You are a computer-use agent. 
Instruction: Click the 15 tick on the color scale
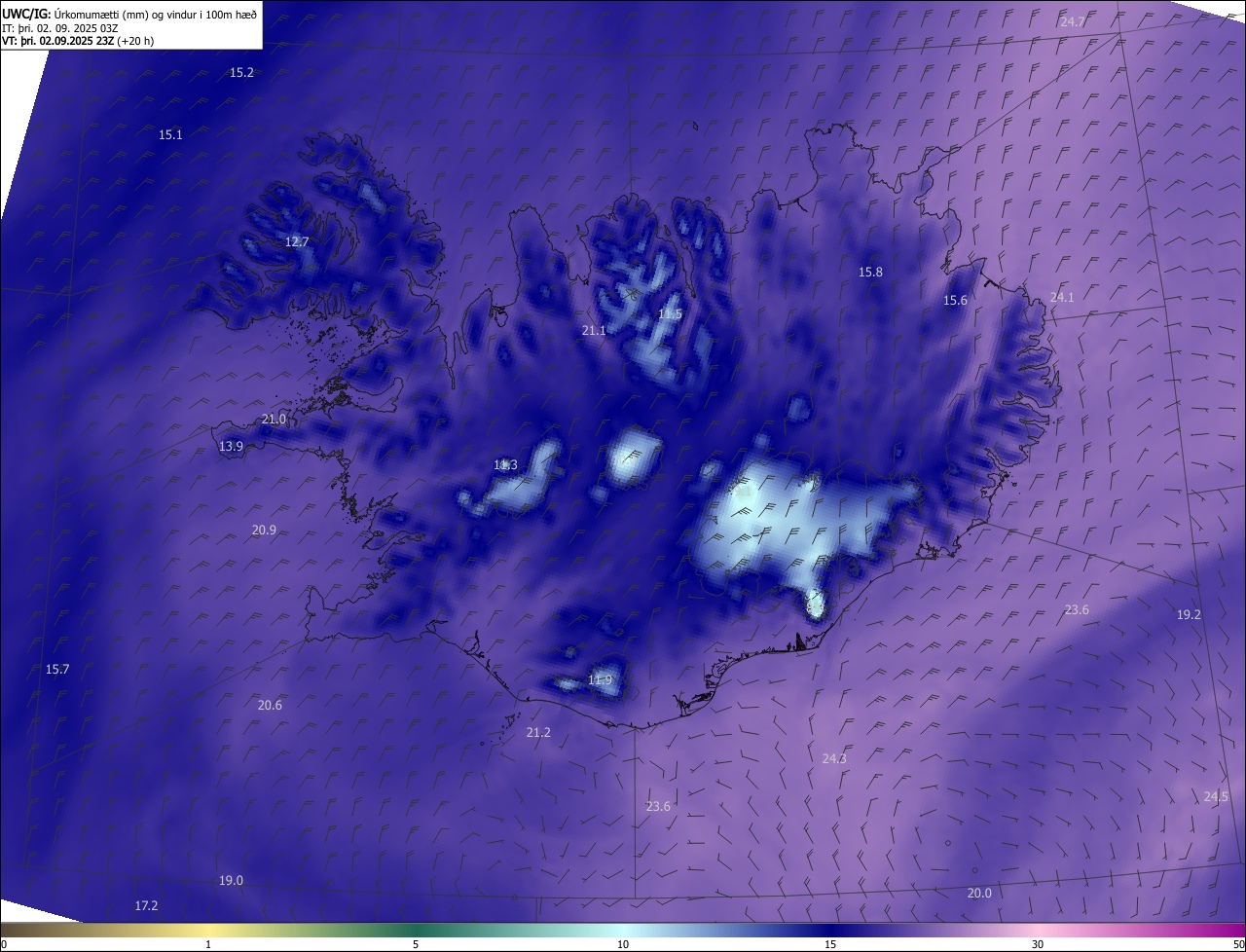830,945
